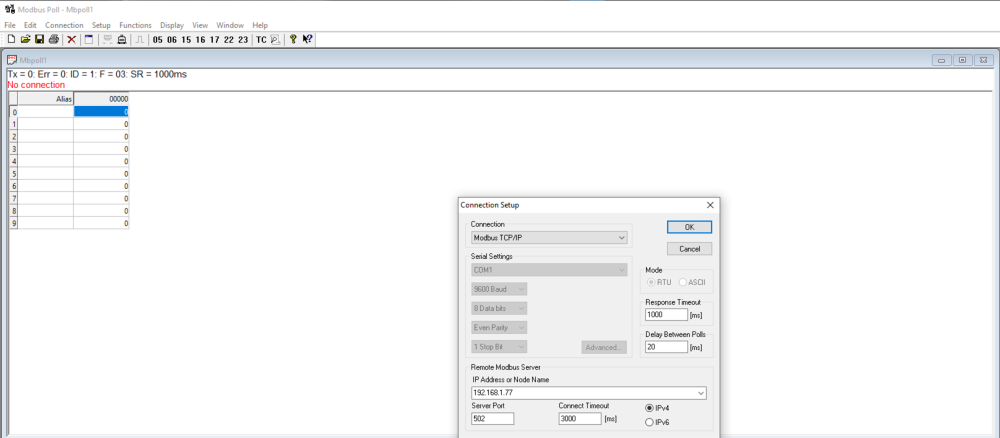Click the value cell in row 5
This screenshot has width=1000, height=438.
(101, 173)
